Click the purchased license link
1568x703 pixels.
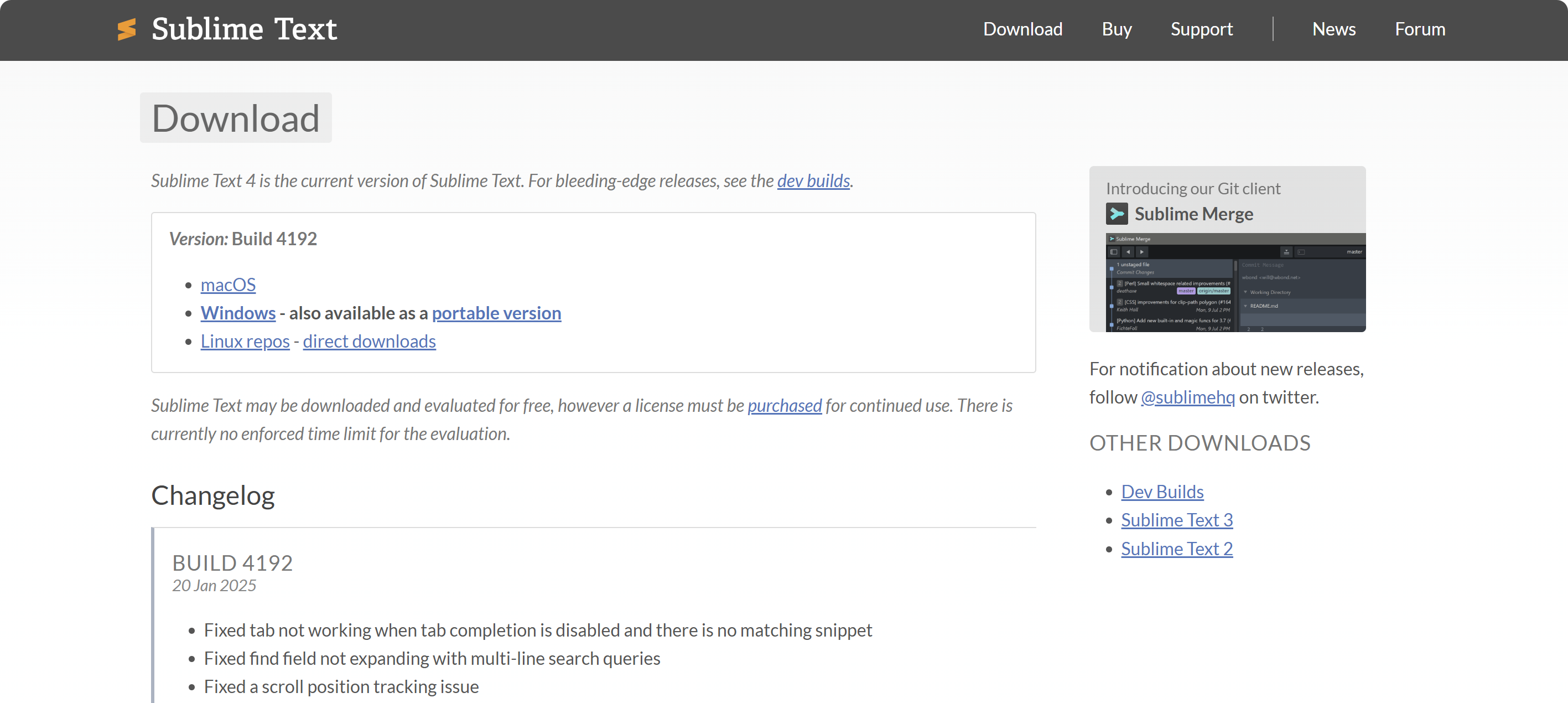click(784, 406)
